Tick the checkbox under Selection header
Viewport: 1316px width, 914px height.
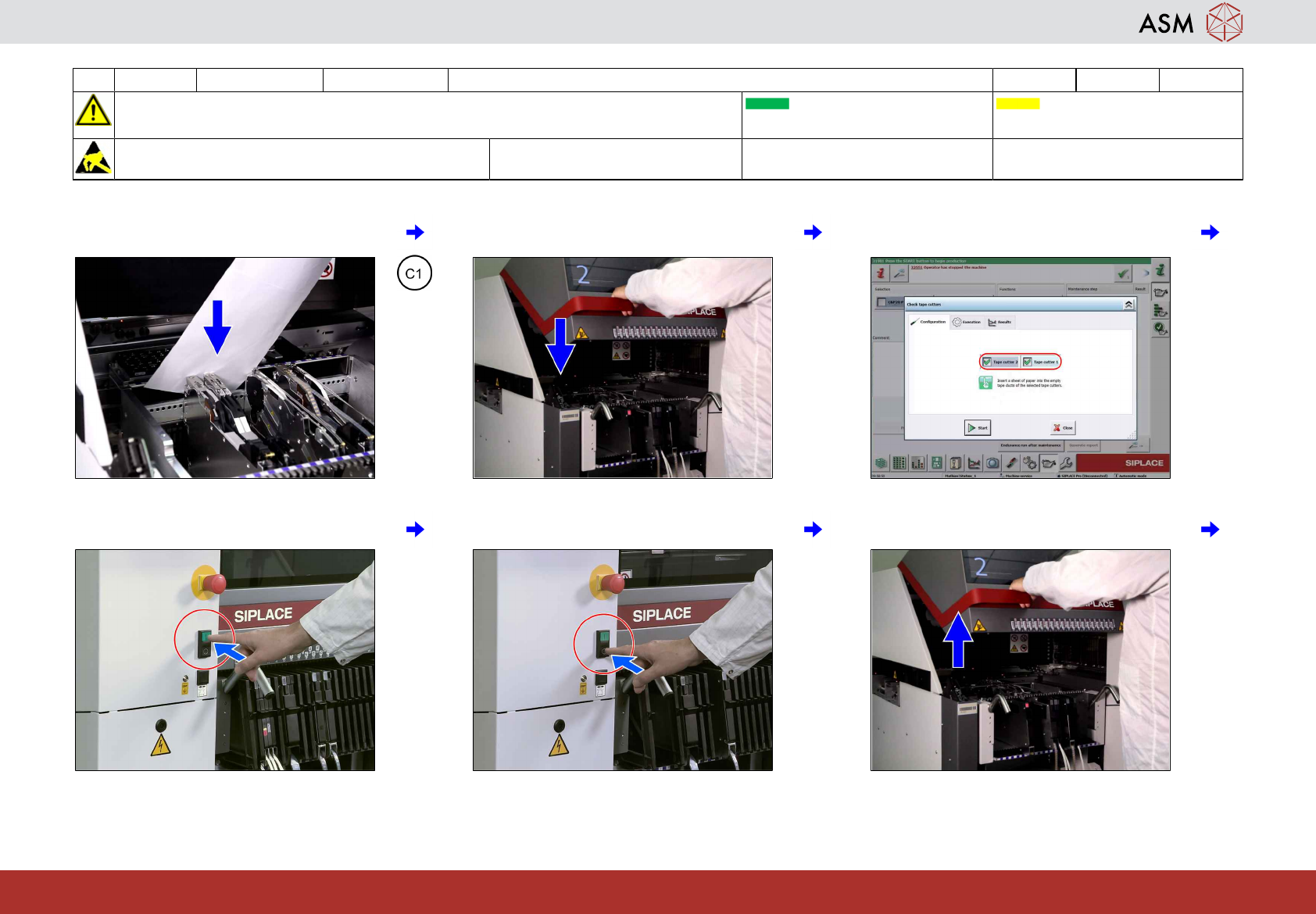(882, 302)
